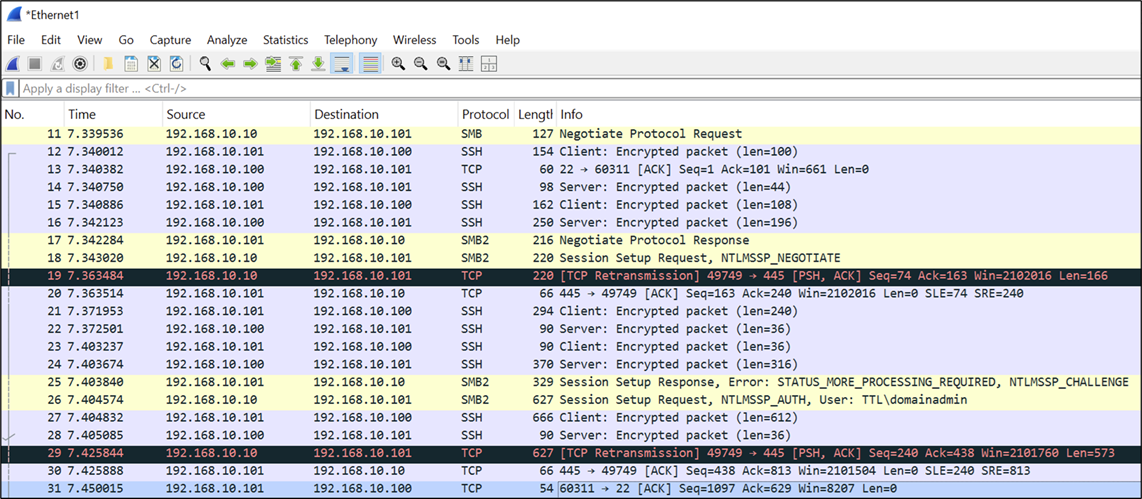Screen dimensions: 1142x499
Task: Toggle auto-scroll during live capture
Action: pyautogui.click(x=342, y=64)
